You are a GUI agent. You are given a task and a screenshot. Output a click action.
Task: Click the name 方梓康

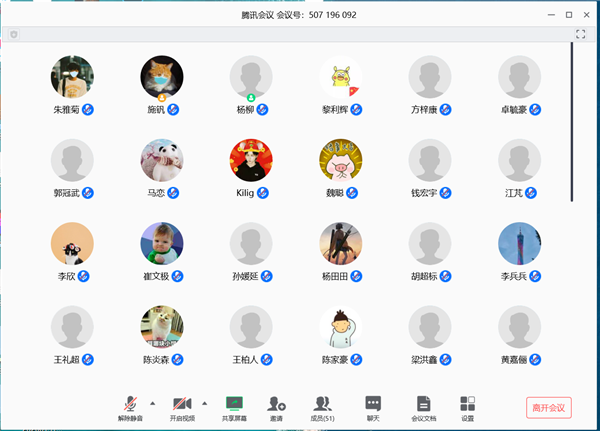[424, 110]
